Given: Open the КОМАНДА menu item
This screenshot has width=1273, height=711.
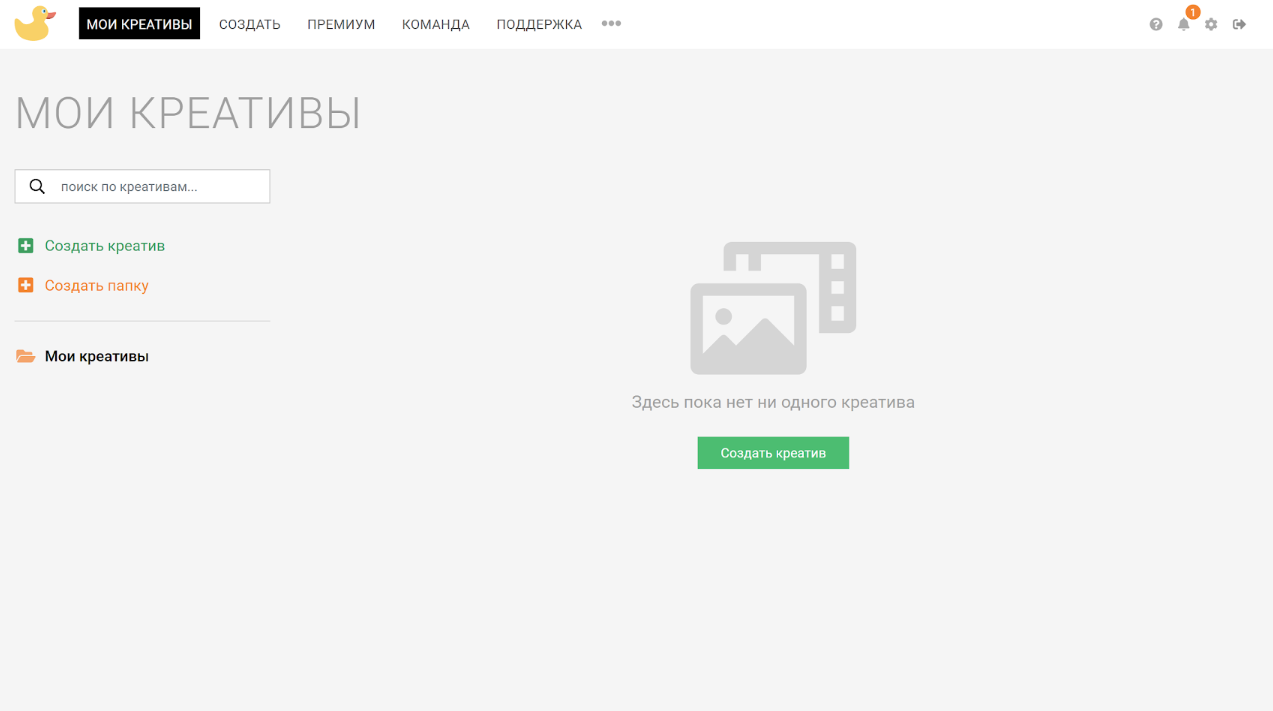Looking at the screenshot, I should click(x=436, y=24).
